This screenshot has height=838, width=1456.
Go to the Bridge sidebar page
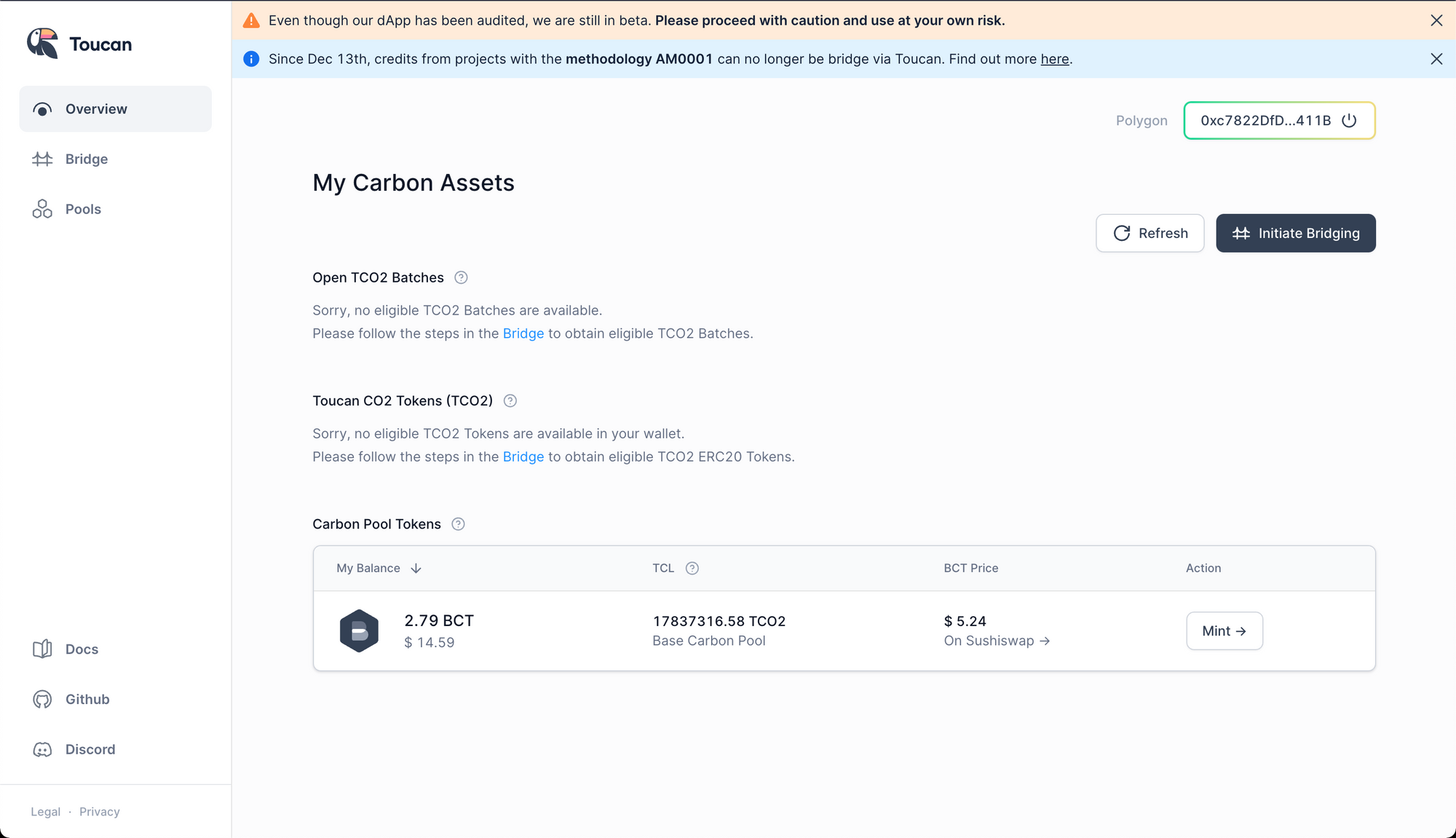click(x=86, y=159)
